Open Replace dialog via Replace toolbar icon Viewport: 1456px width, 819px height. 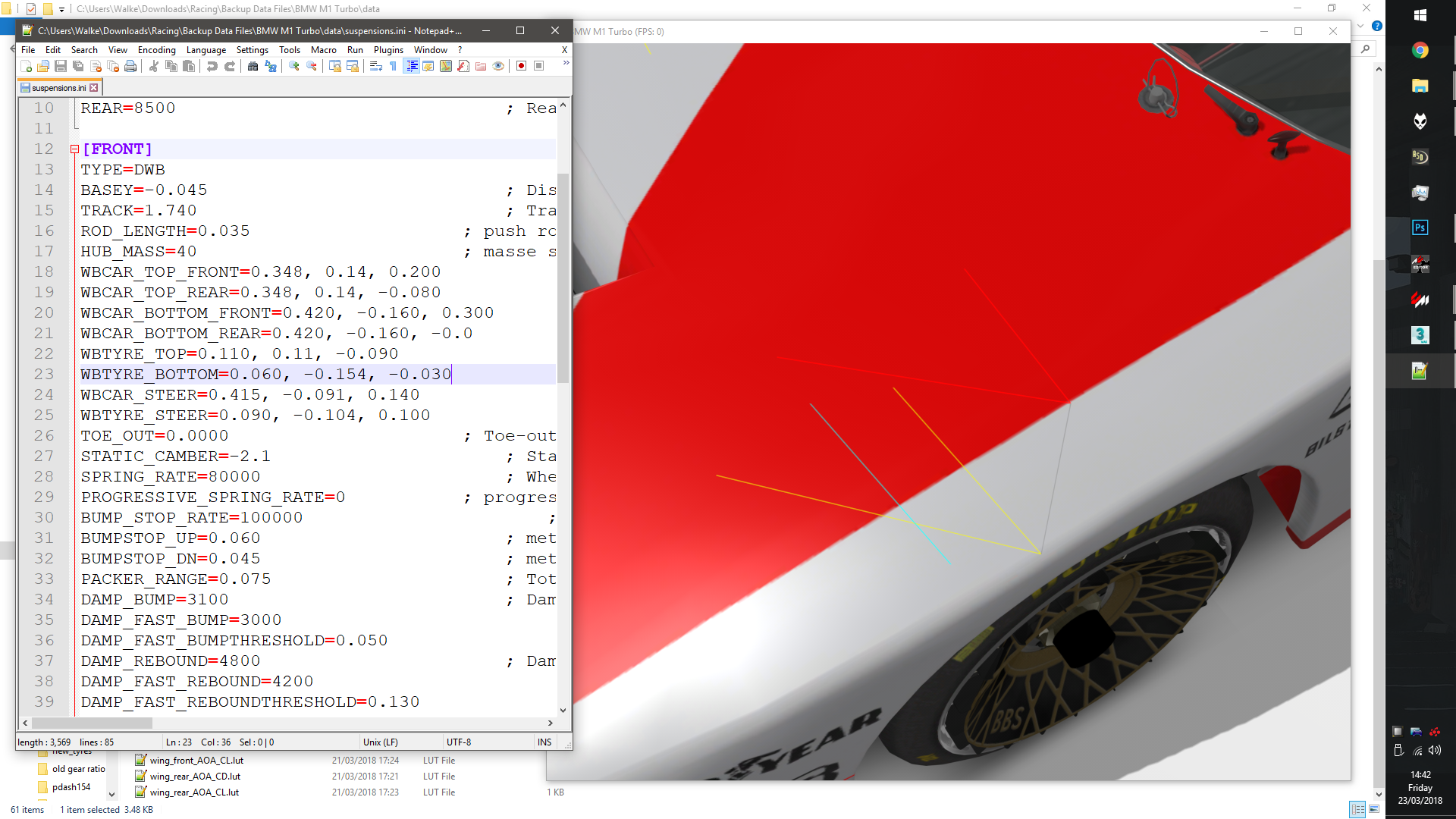[271, 66]
